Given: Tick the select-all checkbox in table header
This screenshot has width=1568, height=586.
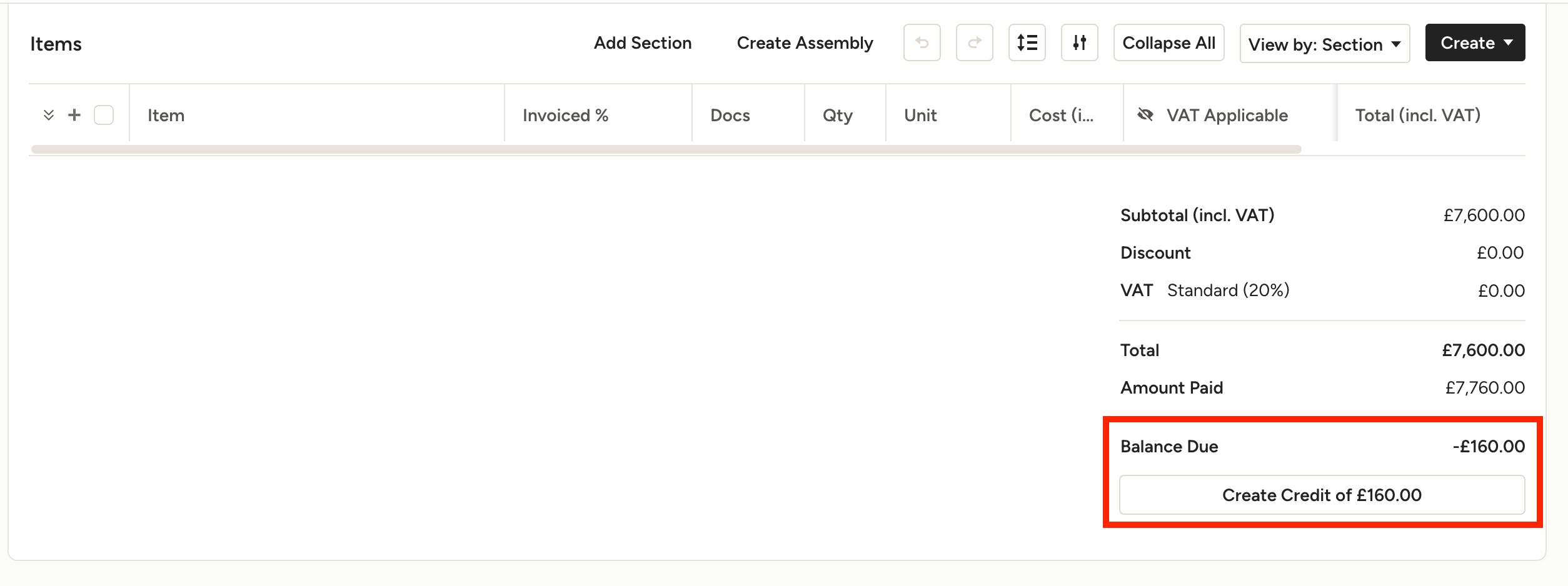Looking at the screenshot, I should click(x=104, y=115).
